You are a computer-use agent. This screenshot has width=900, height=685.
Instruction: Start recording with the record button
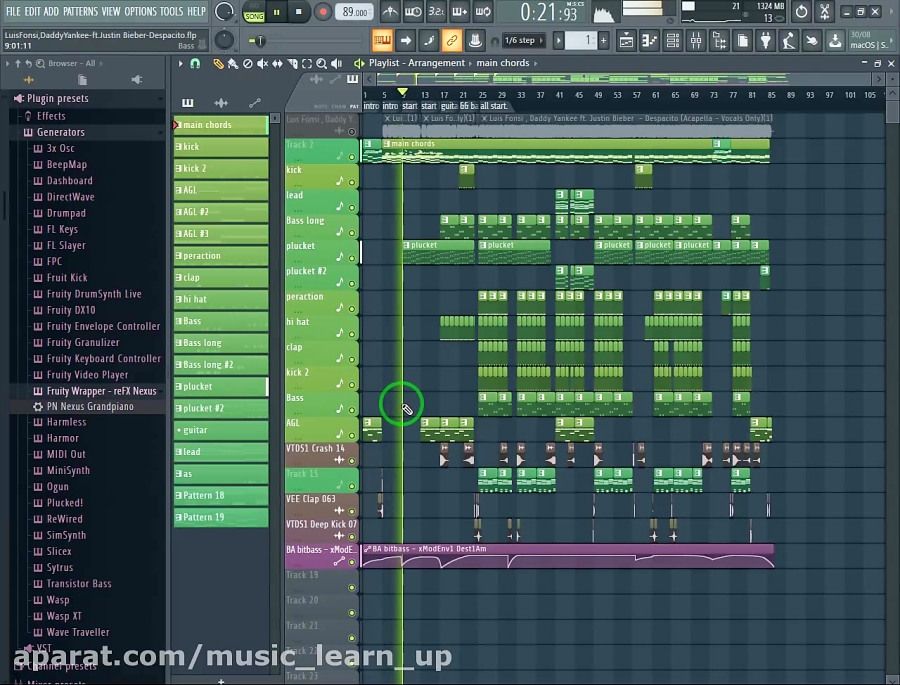point(323,12)
